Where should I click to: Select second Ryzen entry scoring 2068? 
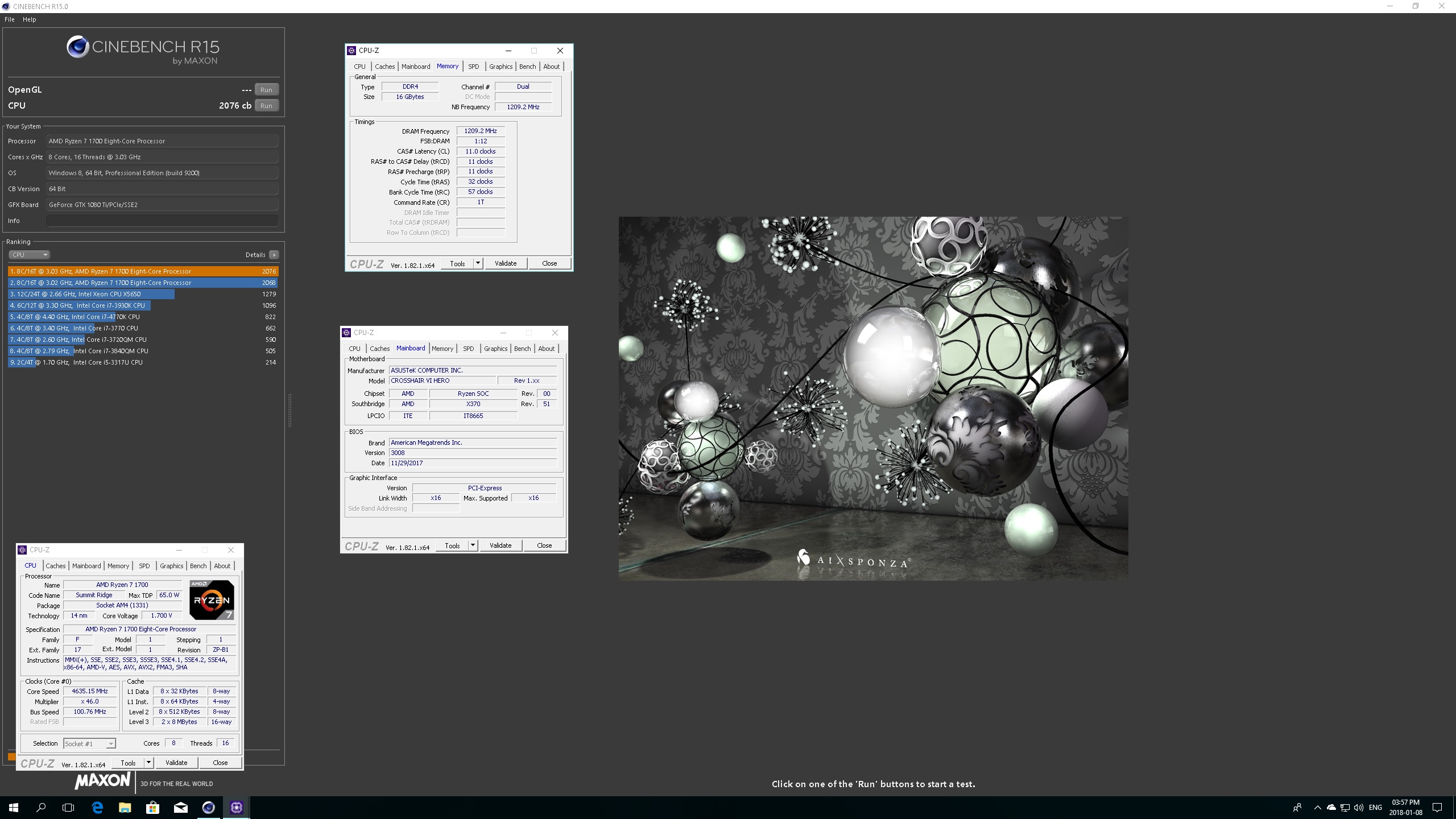click(x=143, y=283)
